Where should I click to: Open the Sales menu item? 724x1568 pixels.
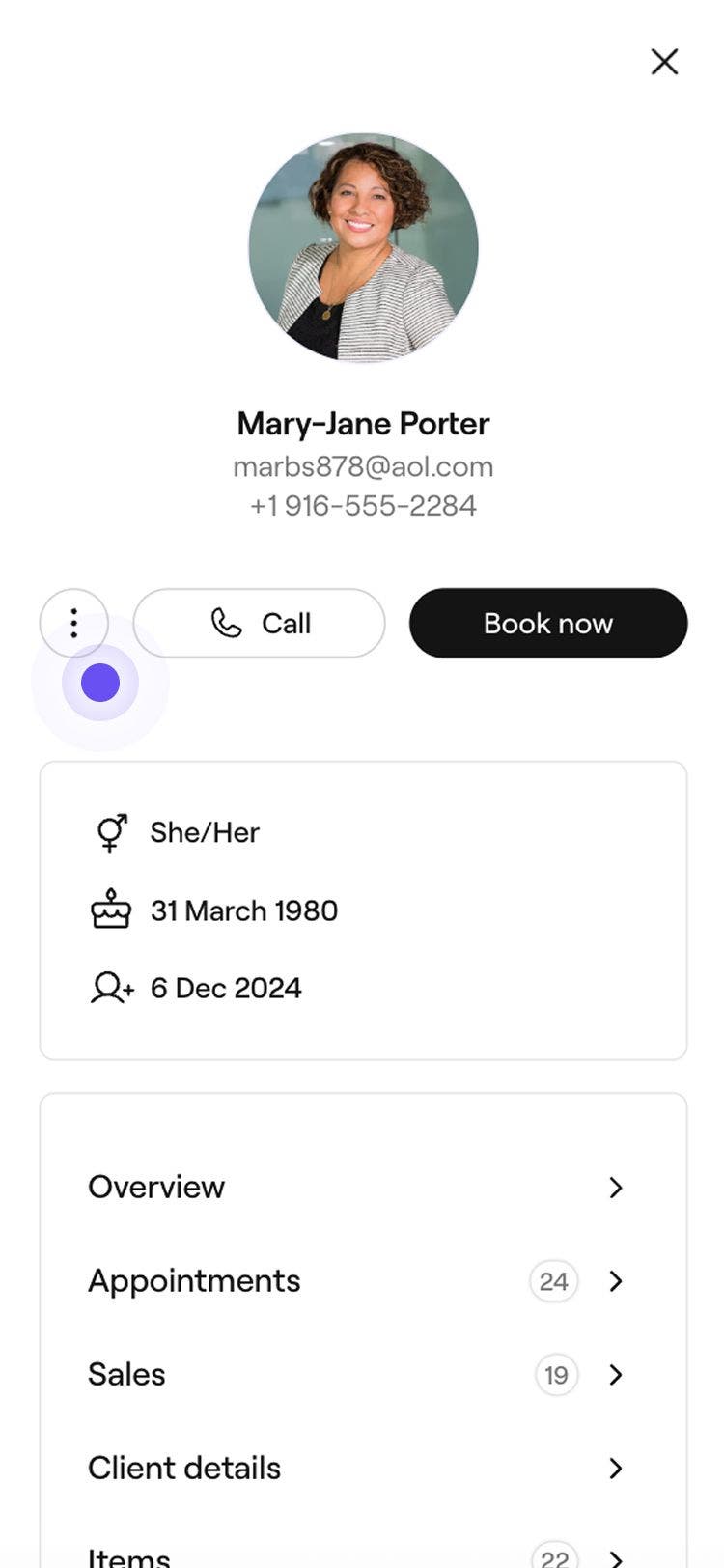tap(126, 1375)
